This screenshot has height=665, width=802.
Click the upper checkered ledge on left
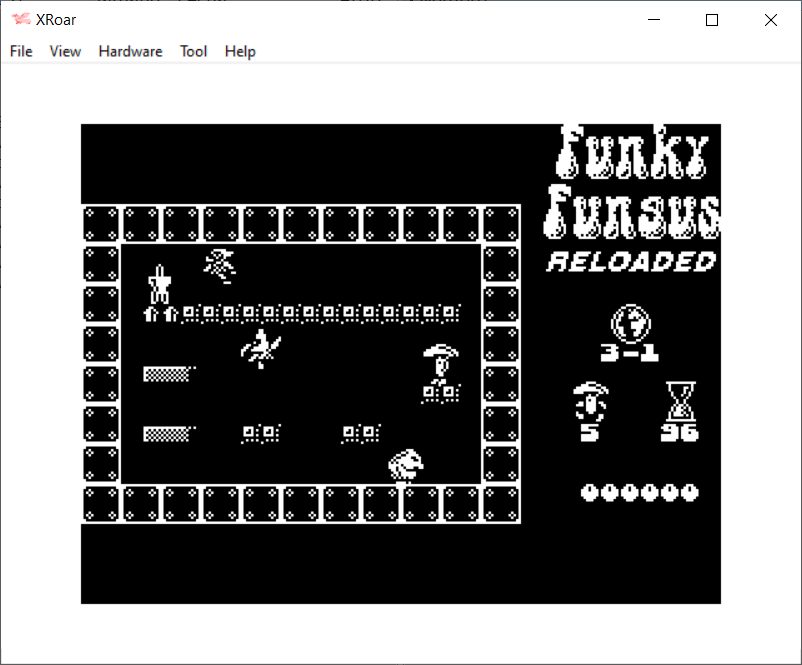click(x=167, y=374)
